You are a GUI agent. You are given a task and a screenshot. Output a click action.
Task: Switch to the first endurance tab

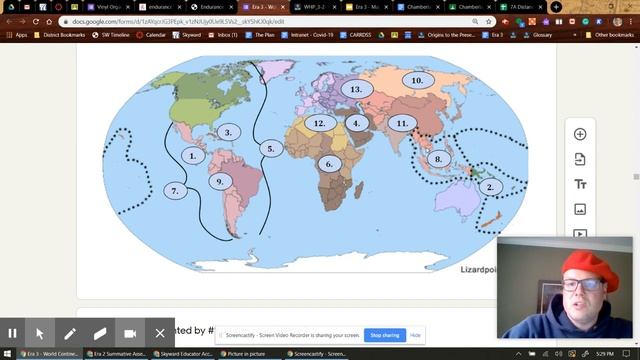pos(160,7)
